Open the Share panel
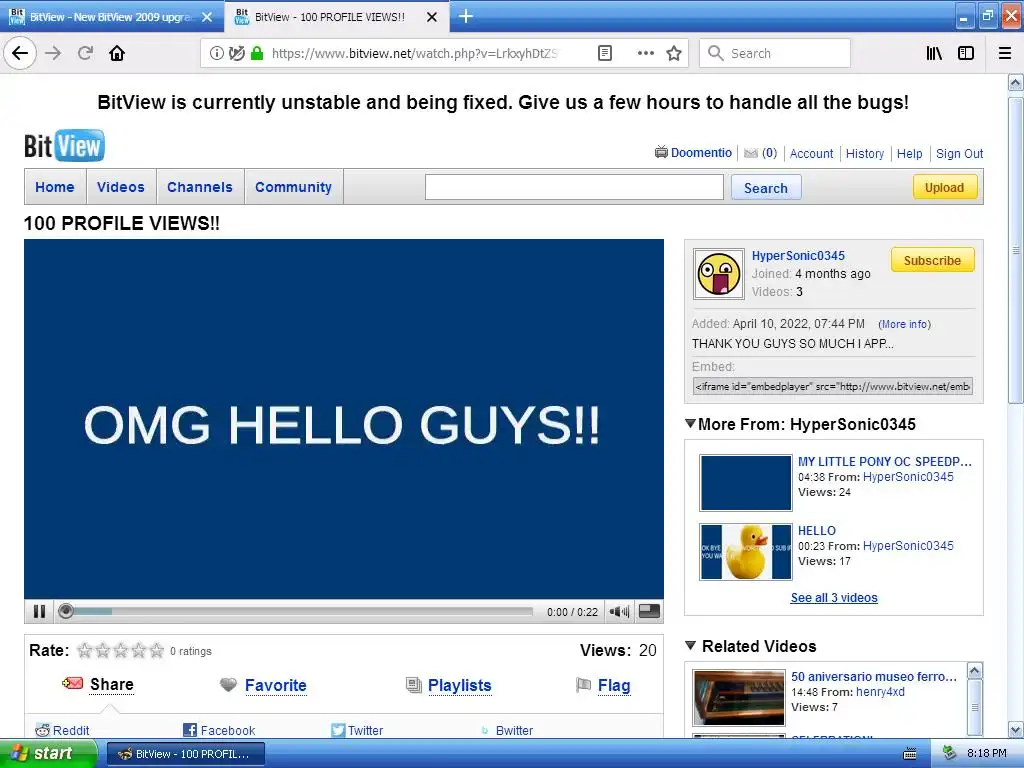This screenshot has height=768, width=1024. pos(112,684)
